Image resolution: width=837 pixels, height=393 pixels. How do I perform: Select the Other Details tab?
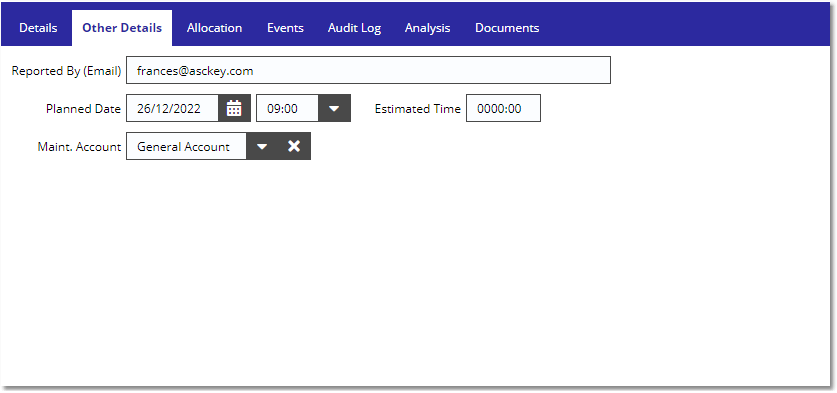point(122,28)
